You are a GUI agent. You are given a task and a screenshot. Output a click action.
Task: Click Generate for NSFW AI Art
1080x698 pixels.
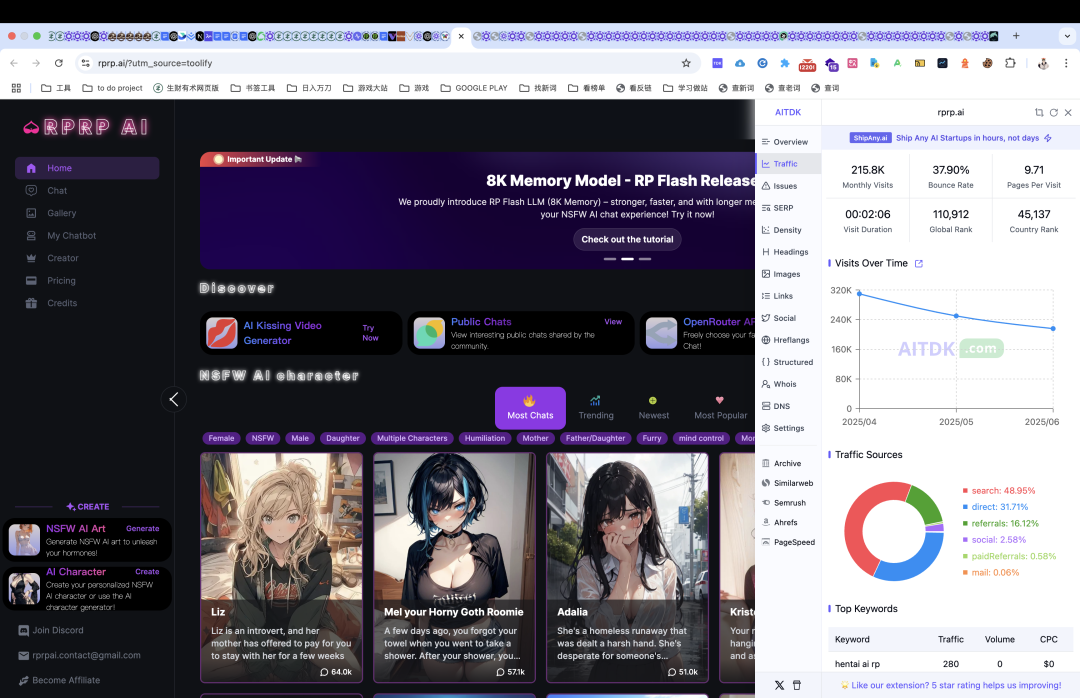point(143,528)
